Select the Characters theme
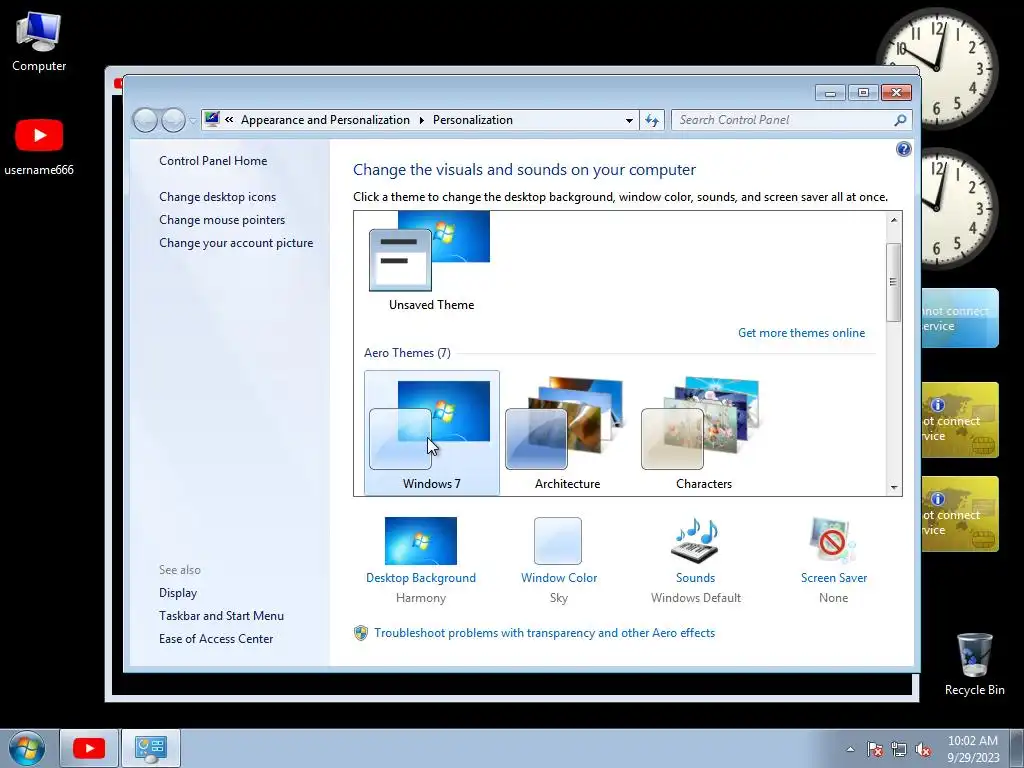The width and height of the screenshot is (1024, 768). [703, 433]
